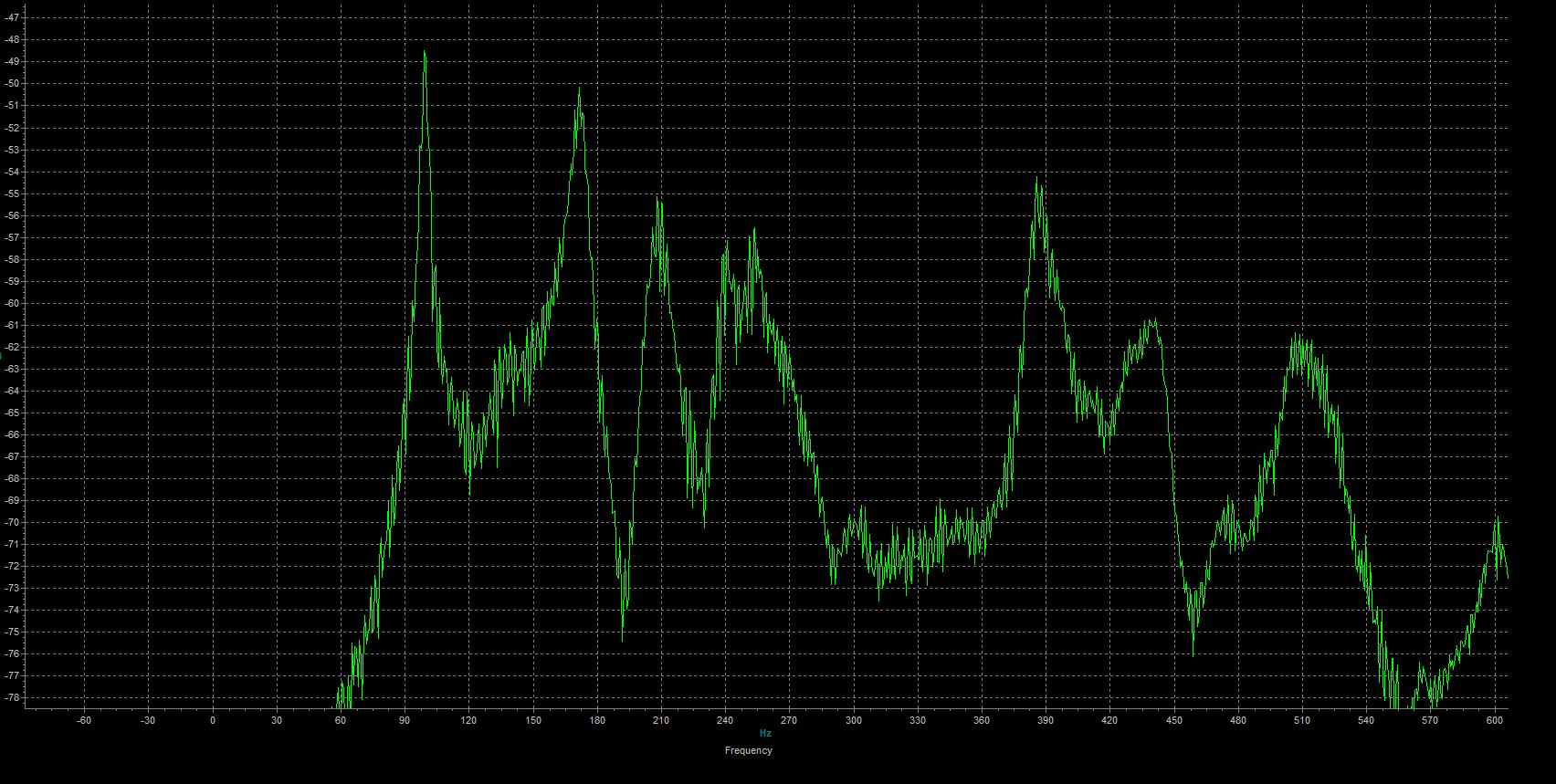Select the -74 amplitude axis label
The image size is (1556, 784).
pos(13,610)
